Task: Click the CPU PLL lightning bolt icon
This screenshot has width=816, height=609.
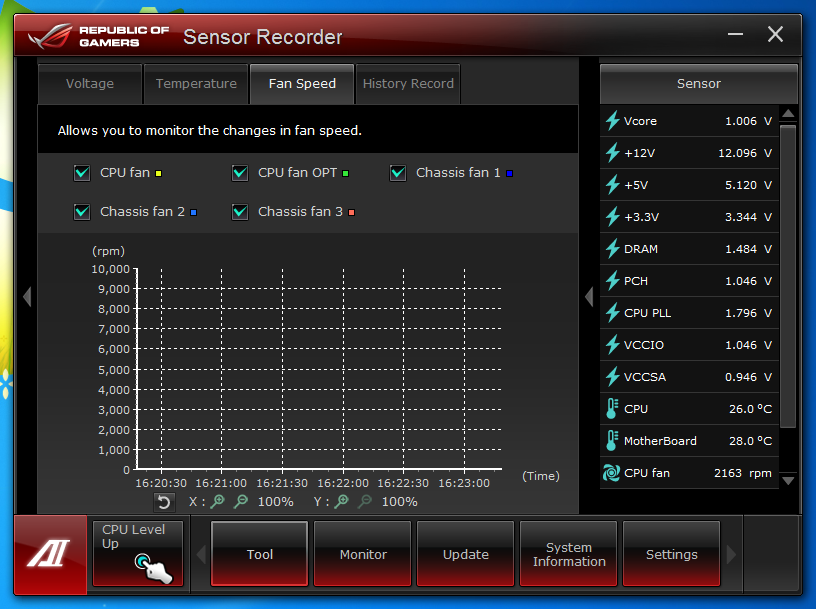Action: click(x=613, y=313)
